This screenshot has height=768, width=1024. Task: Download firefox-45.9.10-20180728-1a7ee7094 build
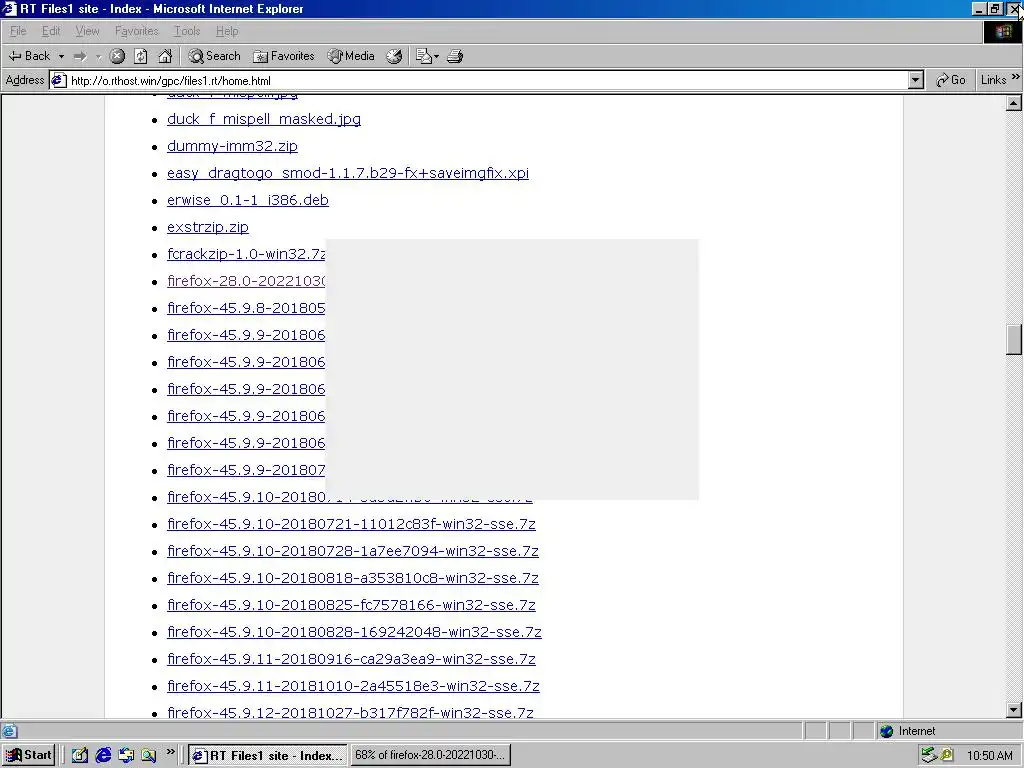click(353, 551)
